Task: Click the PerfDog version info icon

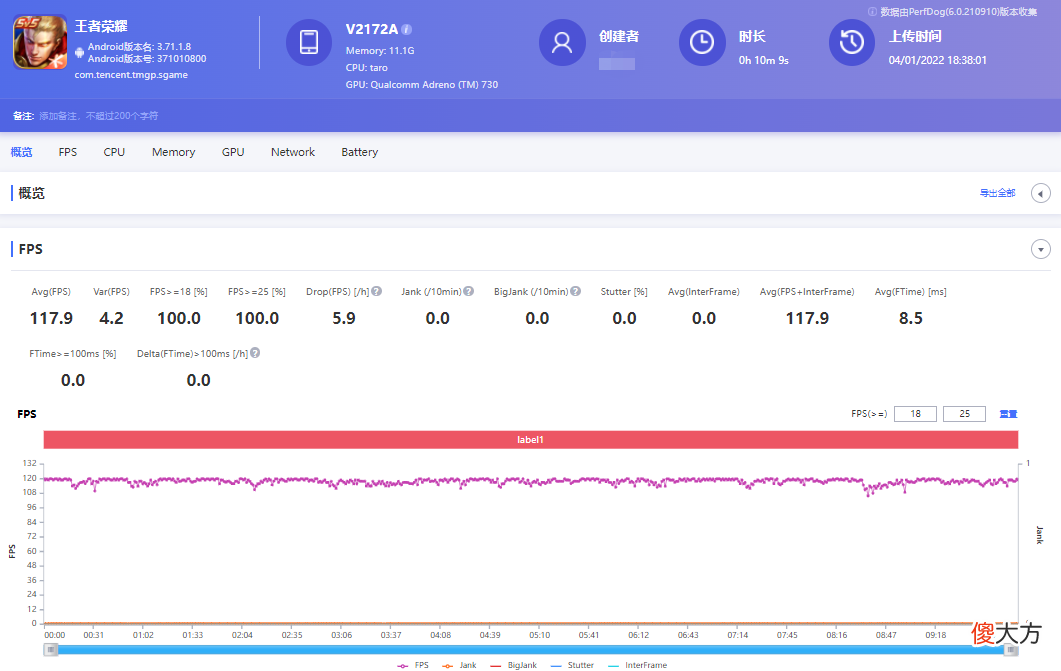Action: pyautogui.click(x=872, y=11)
